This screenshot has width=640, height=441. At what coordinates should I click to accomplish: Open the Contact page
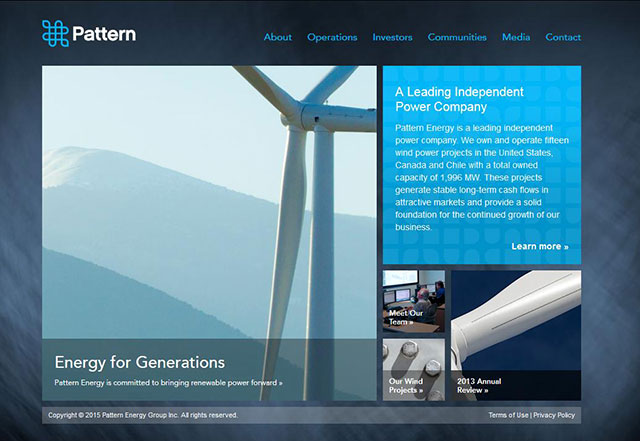(x=563, y=37)
